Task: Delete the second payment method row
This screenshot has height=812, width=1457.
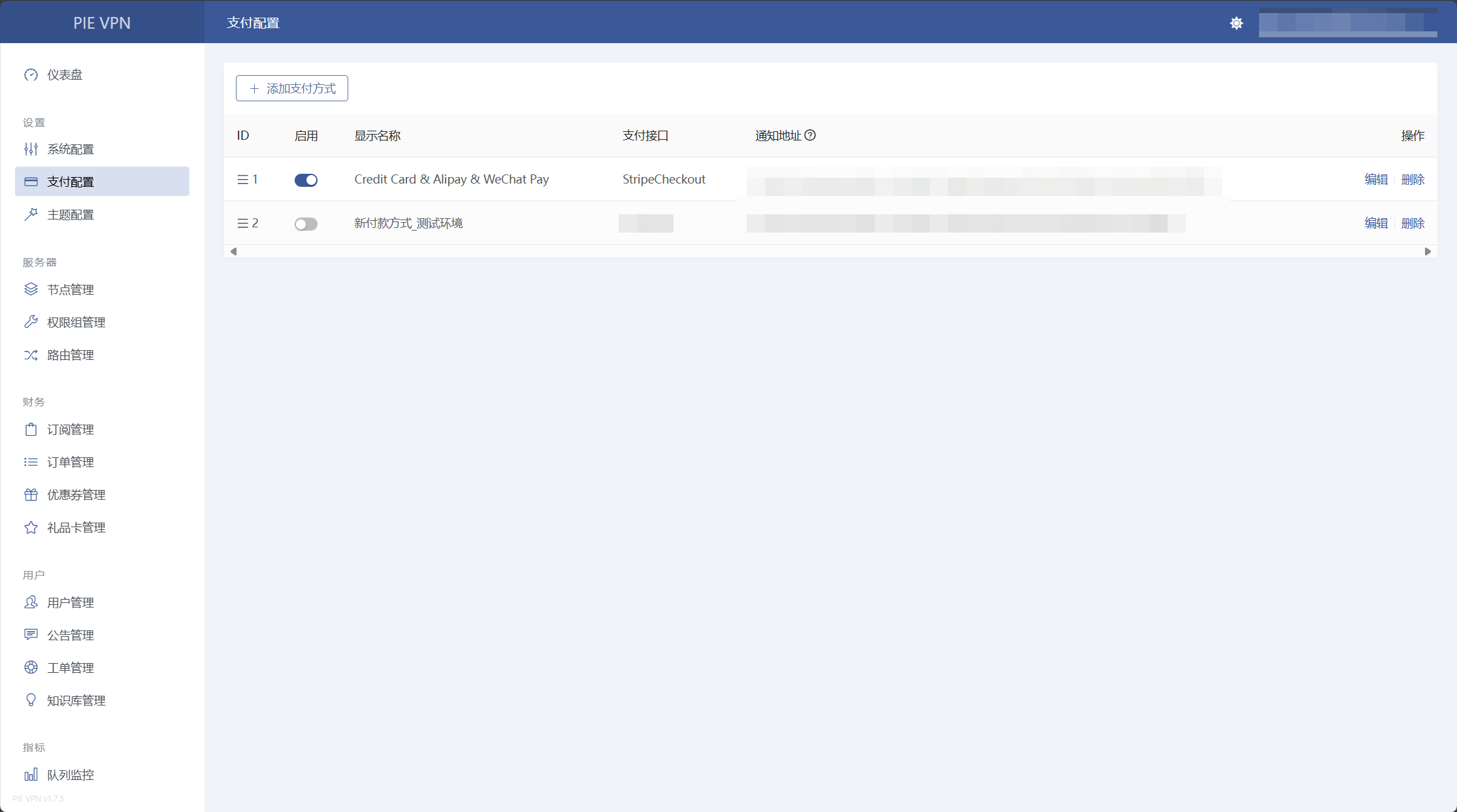Action: pos(1413,223)
